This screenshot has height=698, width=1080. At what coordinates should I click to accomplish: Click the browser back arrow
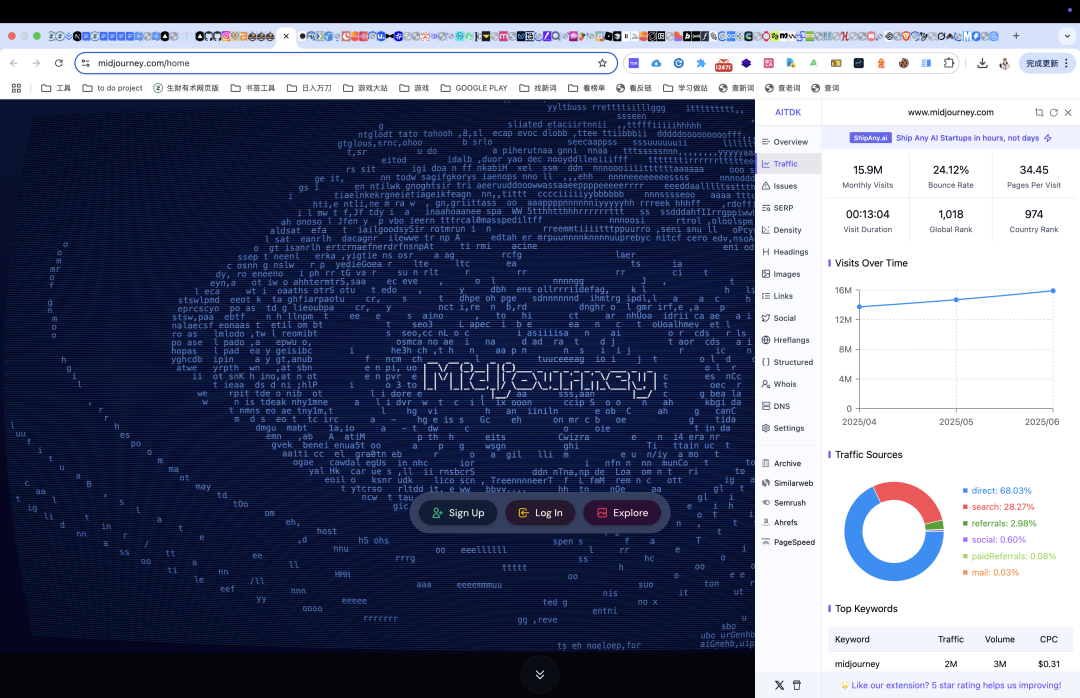pyautogui.click(x=14, y=63)
